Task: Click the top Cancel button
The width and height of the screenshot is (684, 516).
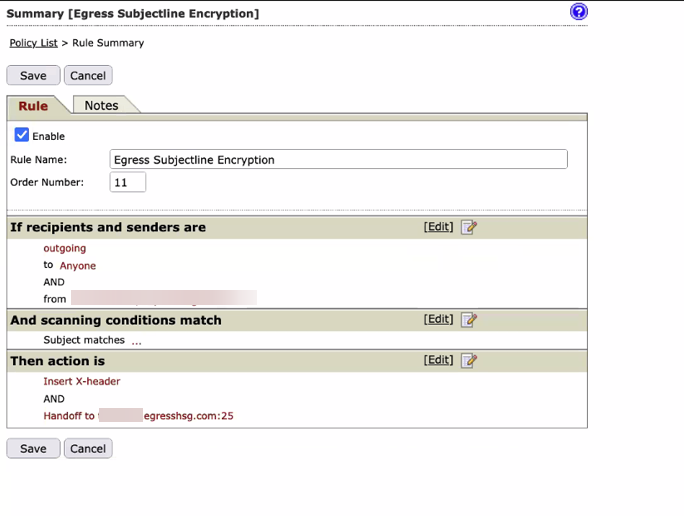Action: [x=88, y=75]
